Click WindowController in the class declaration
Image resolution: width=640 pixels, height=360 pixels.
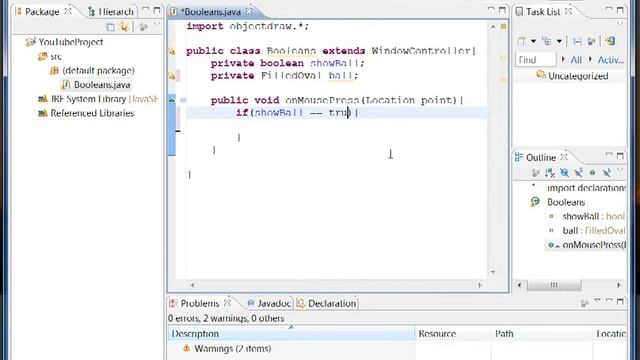click(421, 51)
